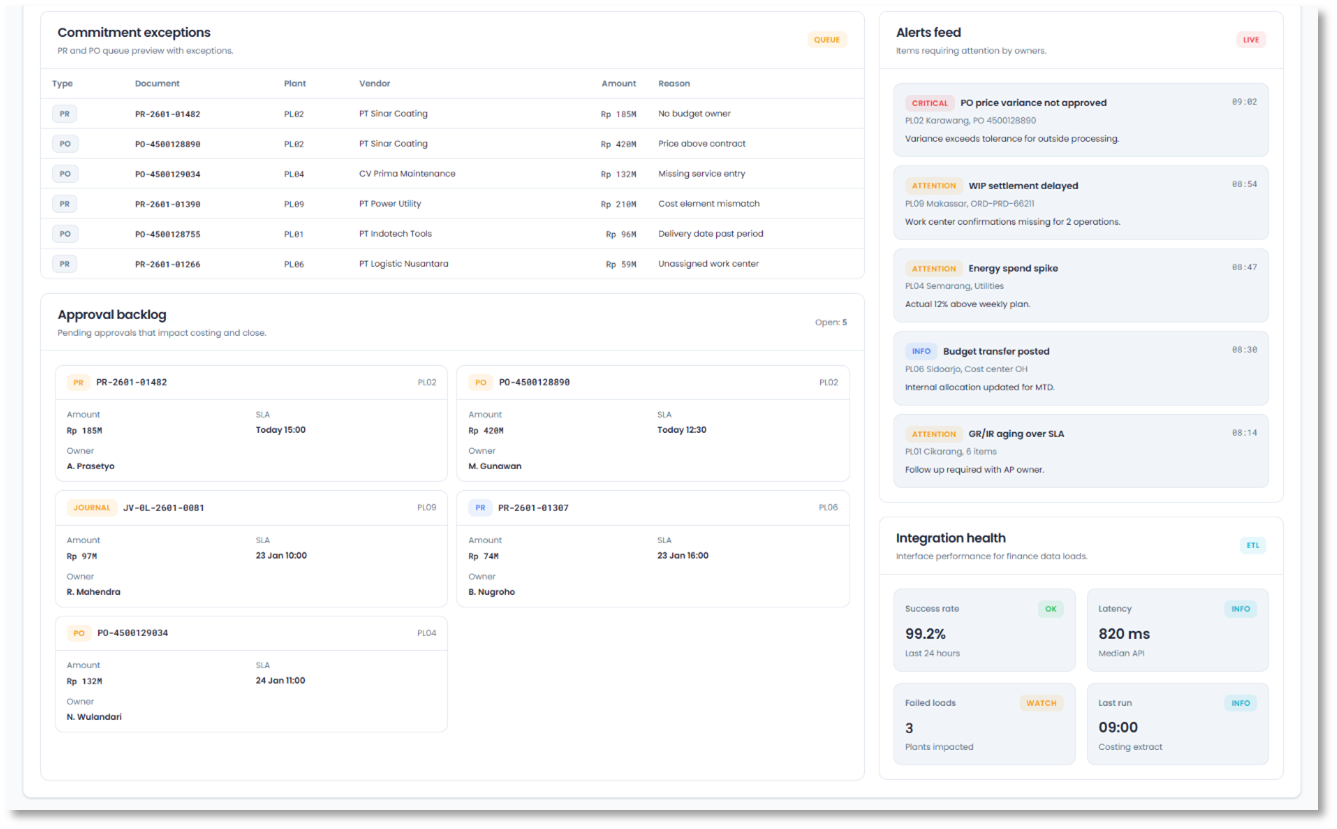1337x829 pixels.
Task: Select the PT Logistic Nusantara vendor row
Action: pos(403,264)
